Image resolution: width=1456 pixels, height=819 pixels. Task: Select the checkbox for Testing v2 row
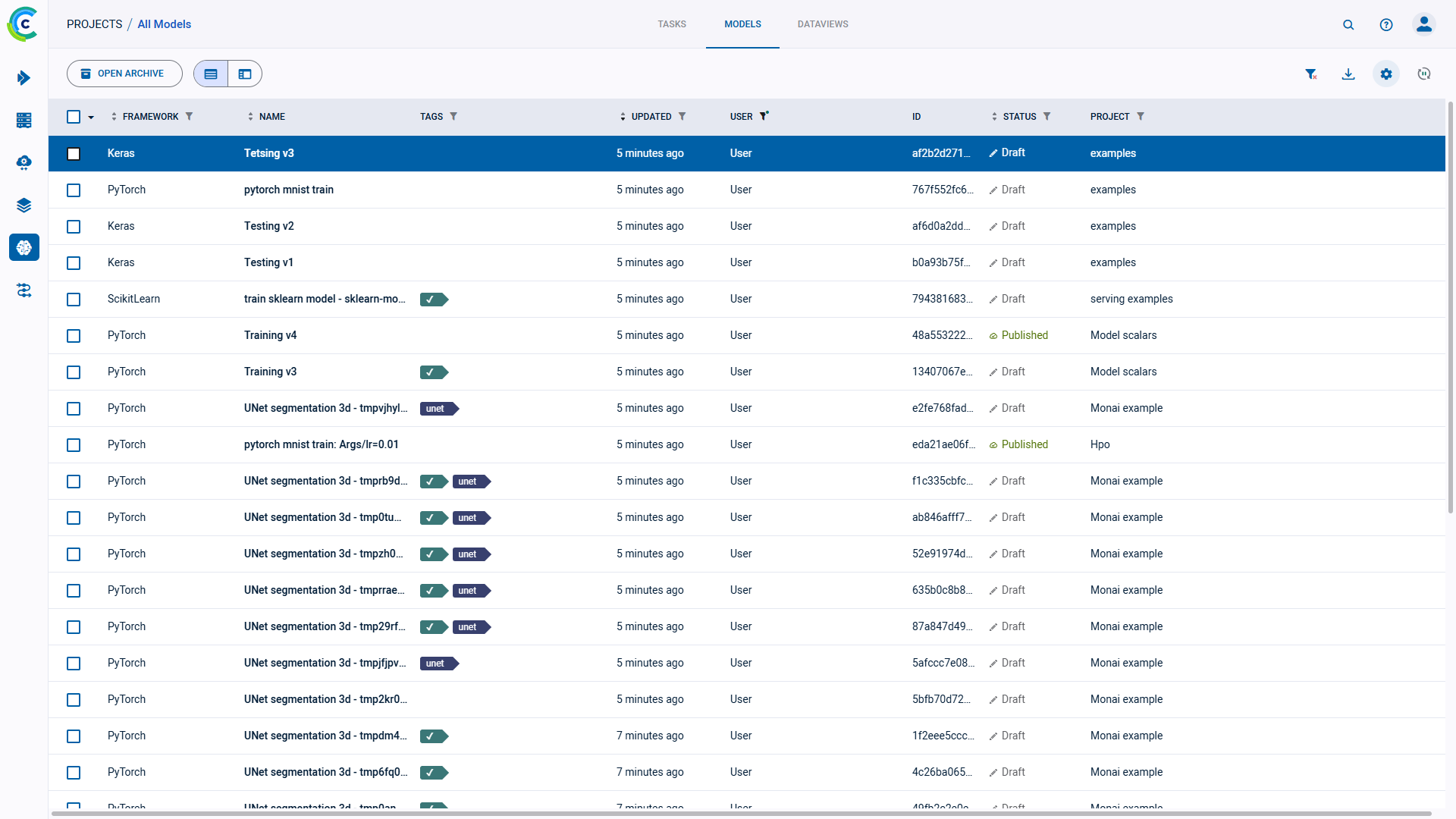(x=74, y=226)
